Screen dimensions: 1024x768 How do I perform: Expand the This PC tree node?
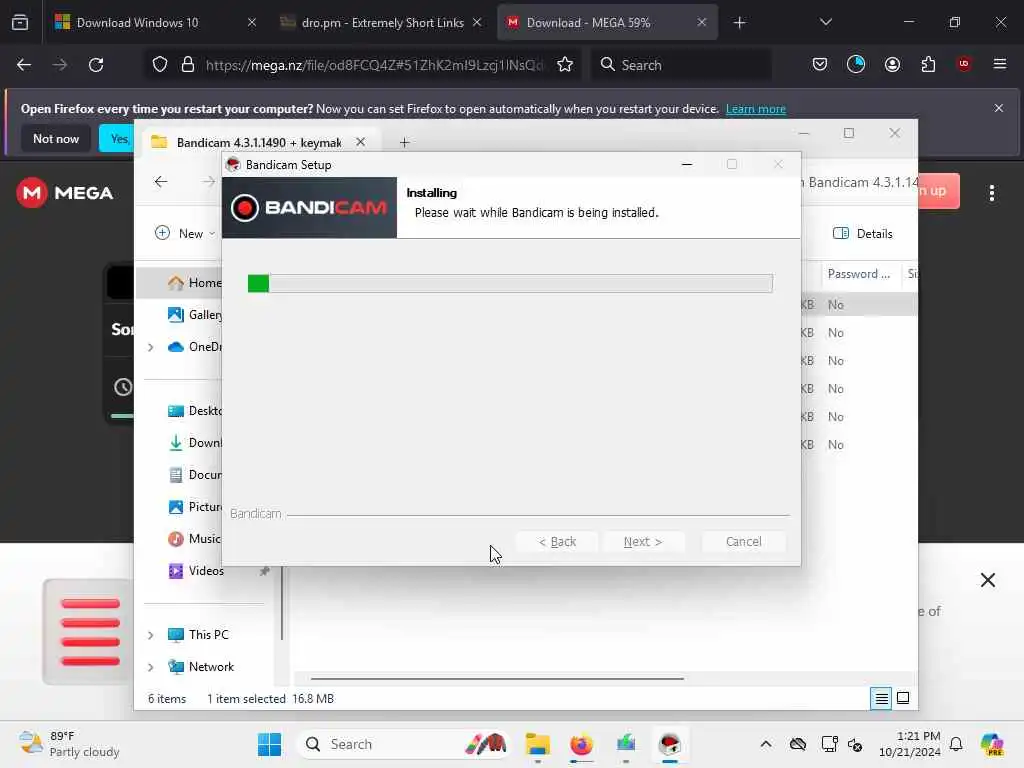pos(150,635)
